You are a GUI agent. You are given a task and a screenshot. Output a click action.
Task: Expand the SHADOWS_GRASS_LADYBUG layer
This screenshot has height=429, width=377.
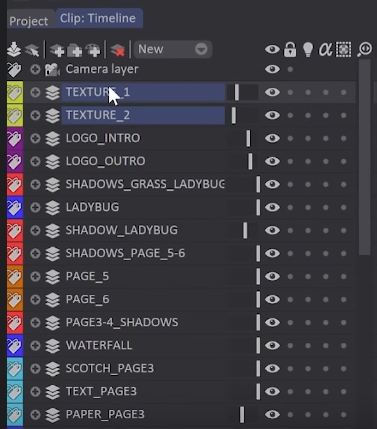click(x=35, y=184)
